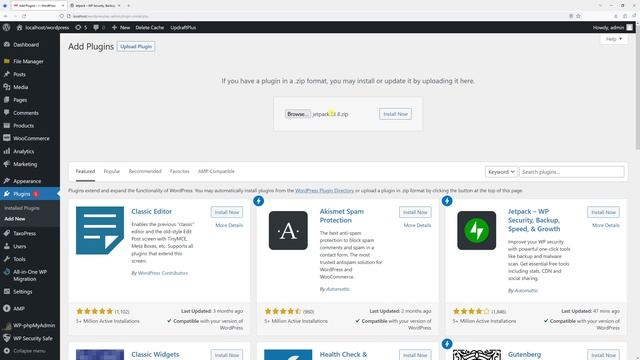
Task: Click the Akismet plugin logo thumbnail
Action: click(x=288, y=231)
